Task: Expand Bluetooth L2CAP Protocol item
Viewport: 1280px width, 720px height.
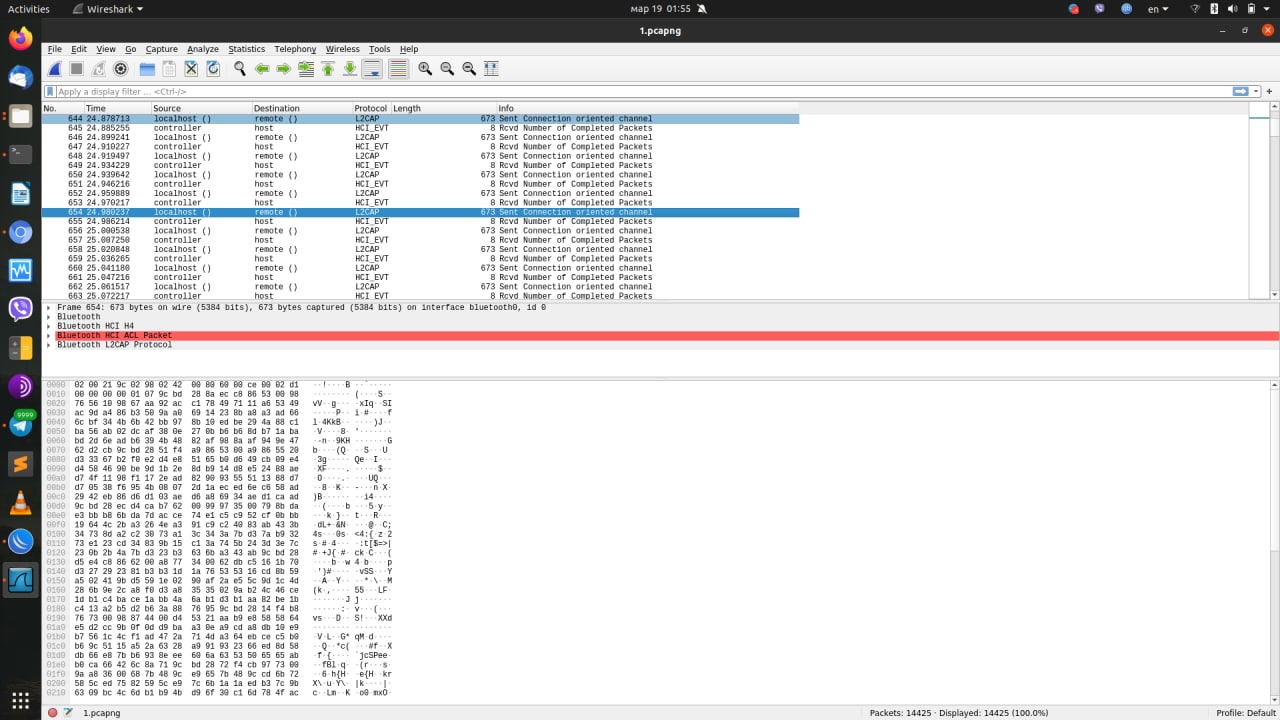Action: point(49,345)
